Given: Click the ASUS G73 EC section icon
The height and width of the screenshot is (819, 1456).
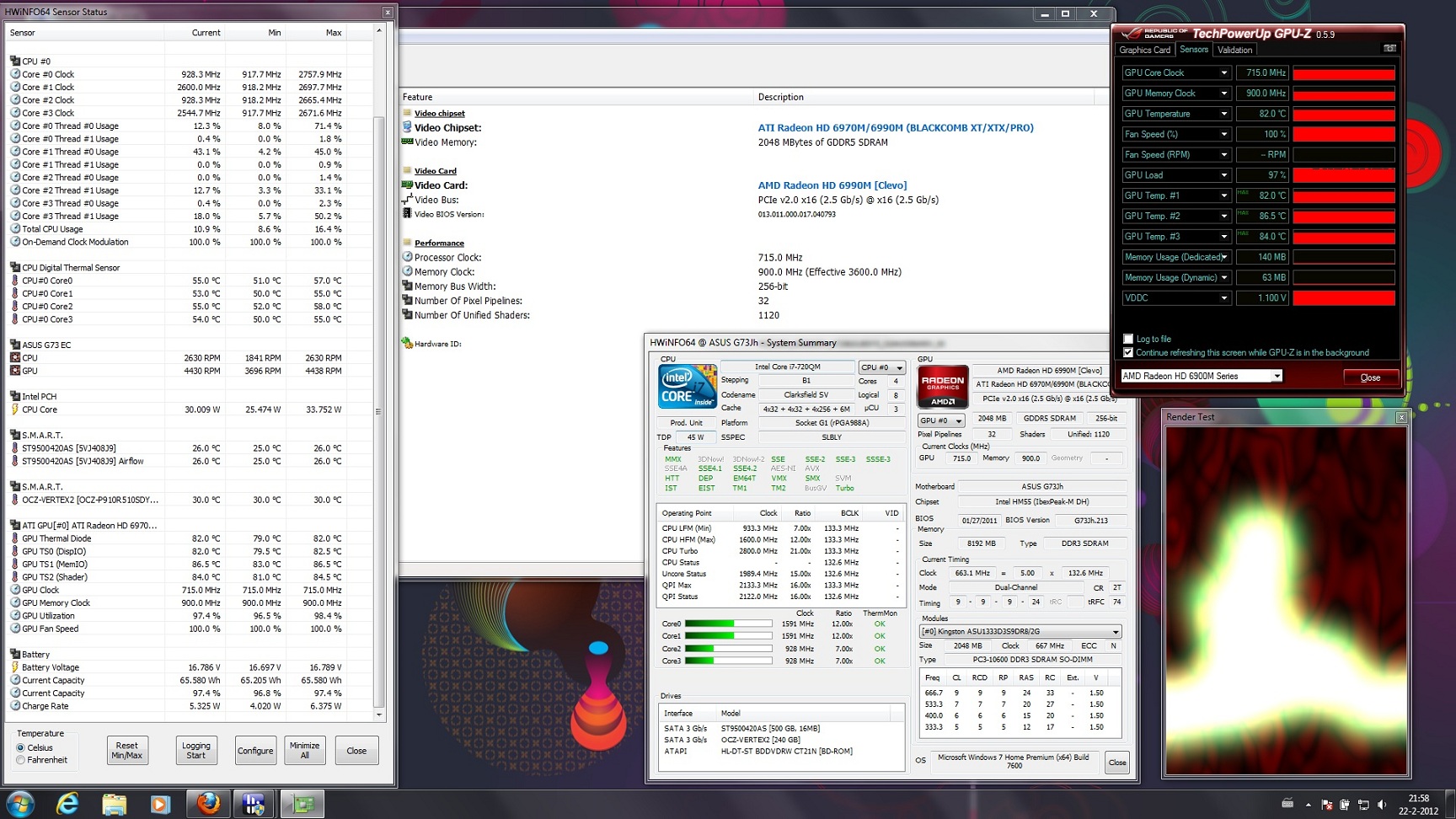Looking at the screenshot, I should [15, 345].
